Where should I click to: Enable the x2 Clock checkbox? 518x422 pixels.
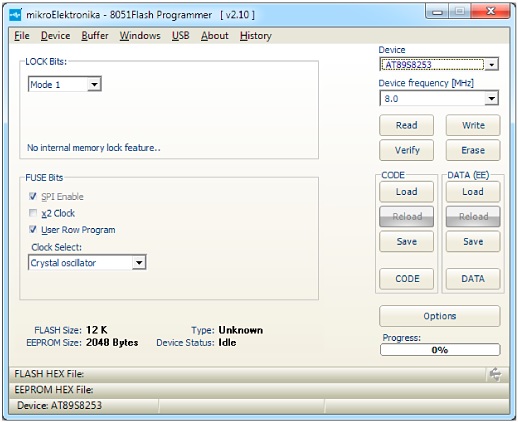[x=33, y=213]
